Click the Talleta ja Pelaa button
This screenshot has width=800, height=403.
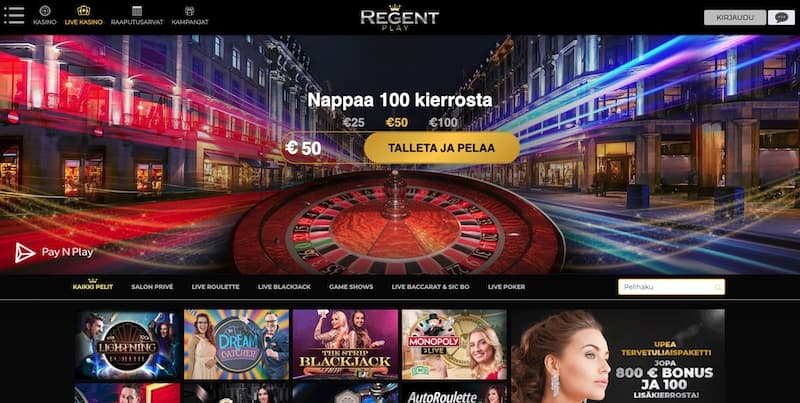click(441, 148)
